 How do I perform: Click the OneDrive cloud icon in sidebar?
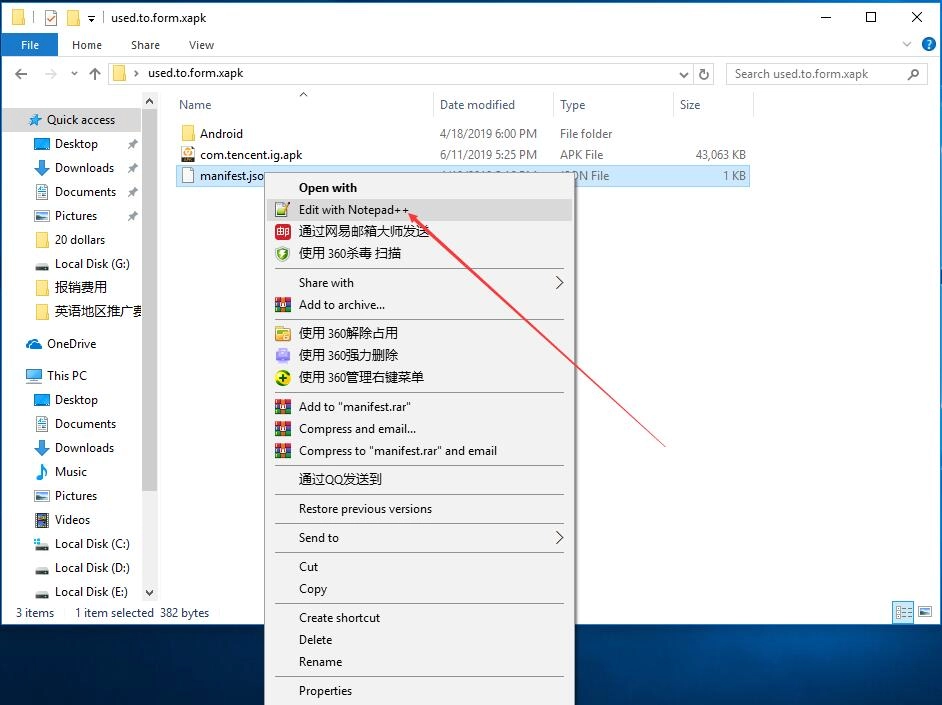pyautogui.click(x=34, y=344)
